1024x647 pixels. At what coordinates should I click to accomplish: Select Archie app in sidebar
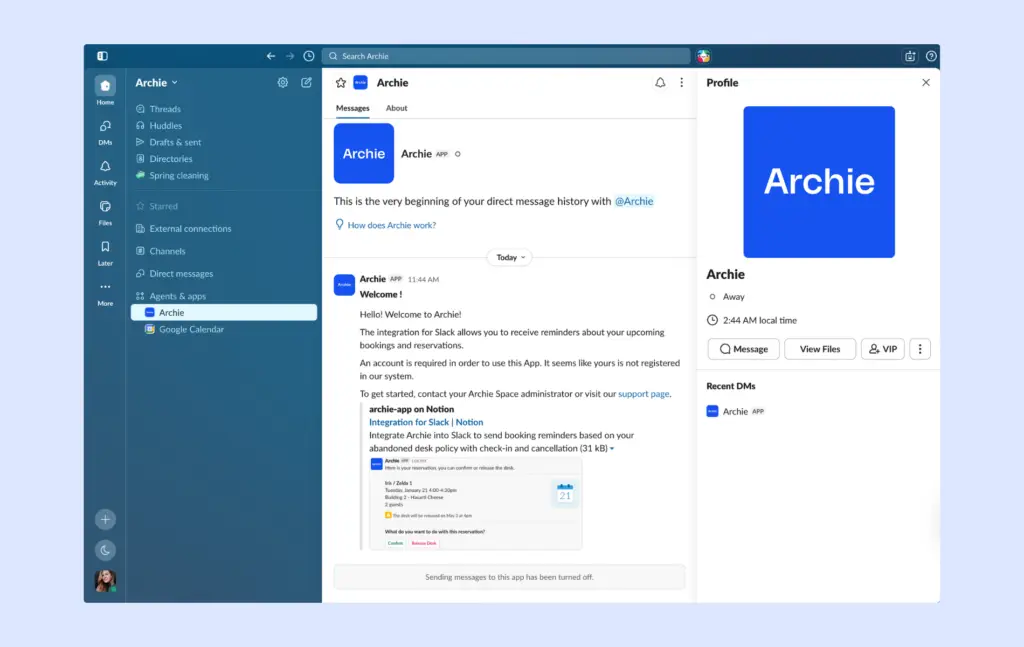click(x=224, y=313)
